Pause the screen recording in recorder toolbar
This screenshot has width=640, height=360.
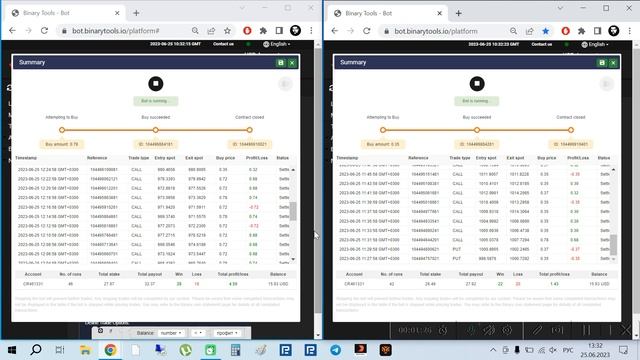587,330
